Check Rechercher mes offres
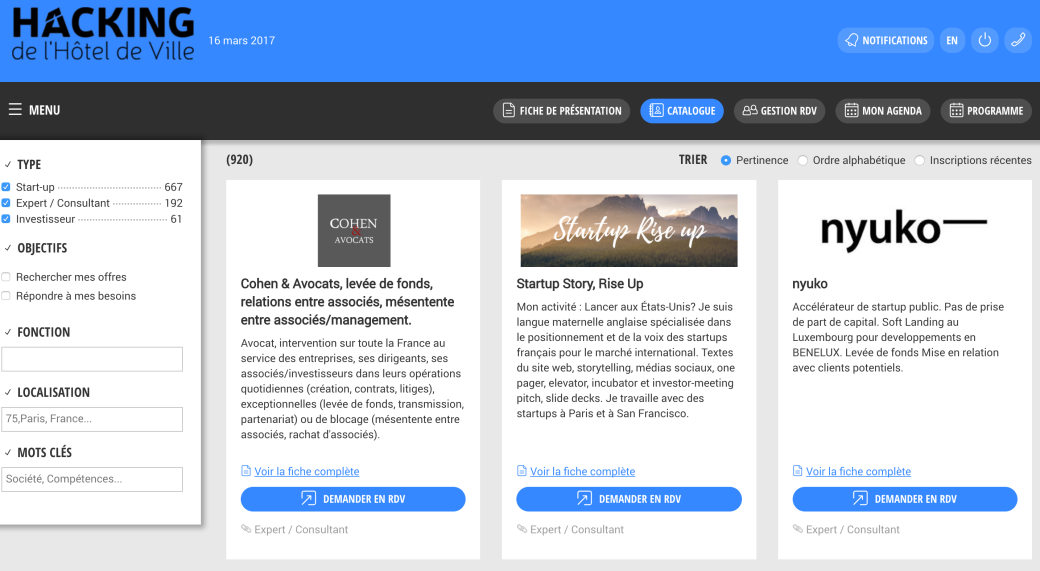The width and height of the screenshot is (1040, 571). [x=6, y=277]
